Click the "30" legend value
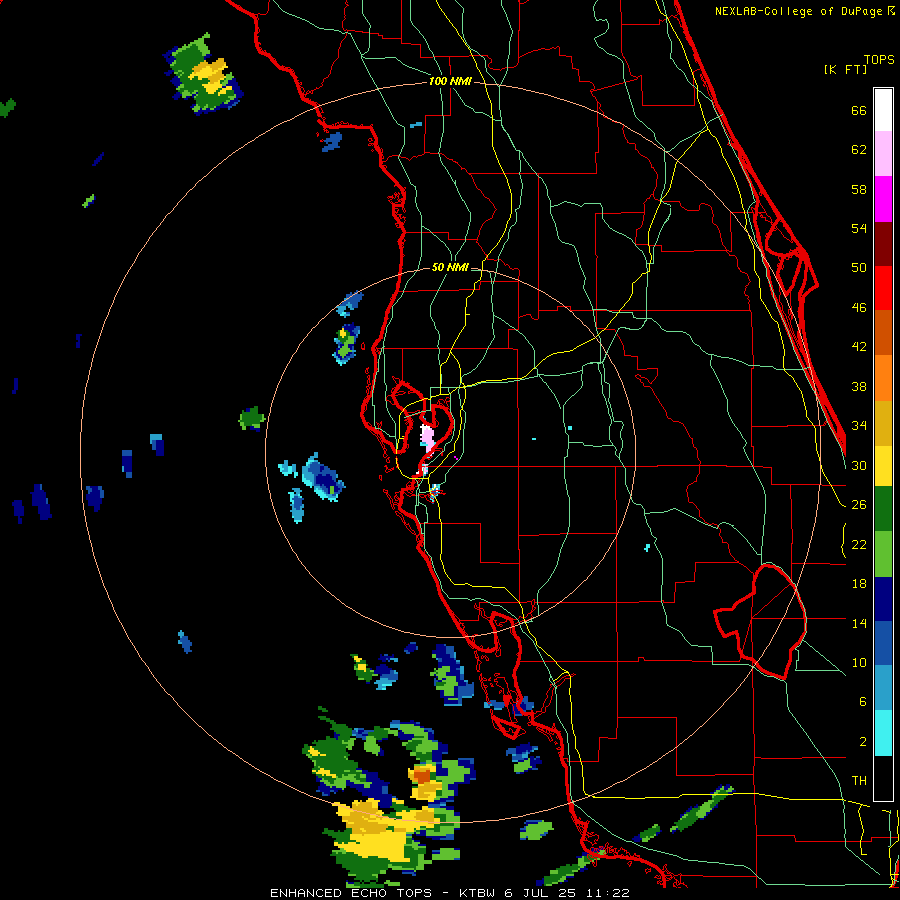 click(x=859, y=465)
